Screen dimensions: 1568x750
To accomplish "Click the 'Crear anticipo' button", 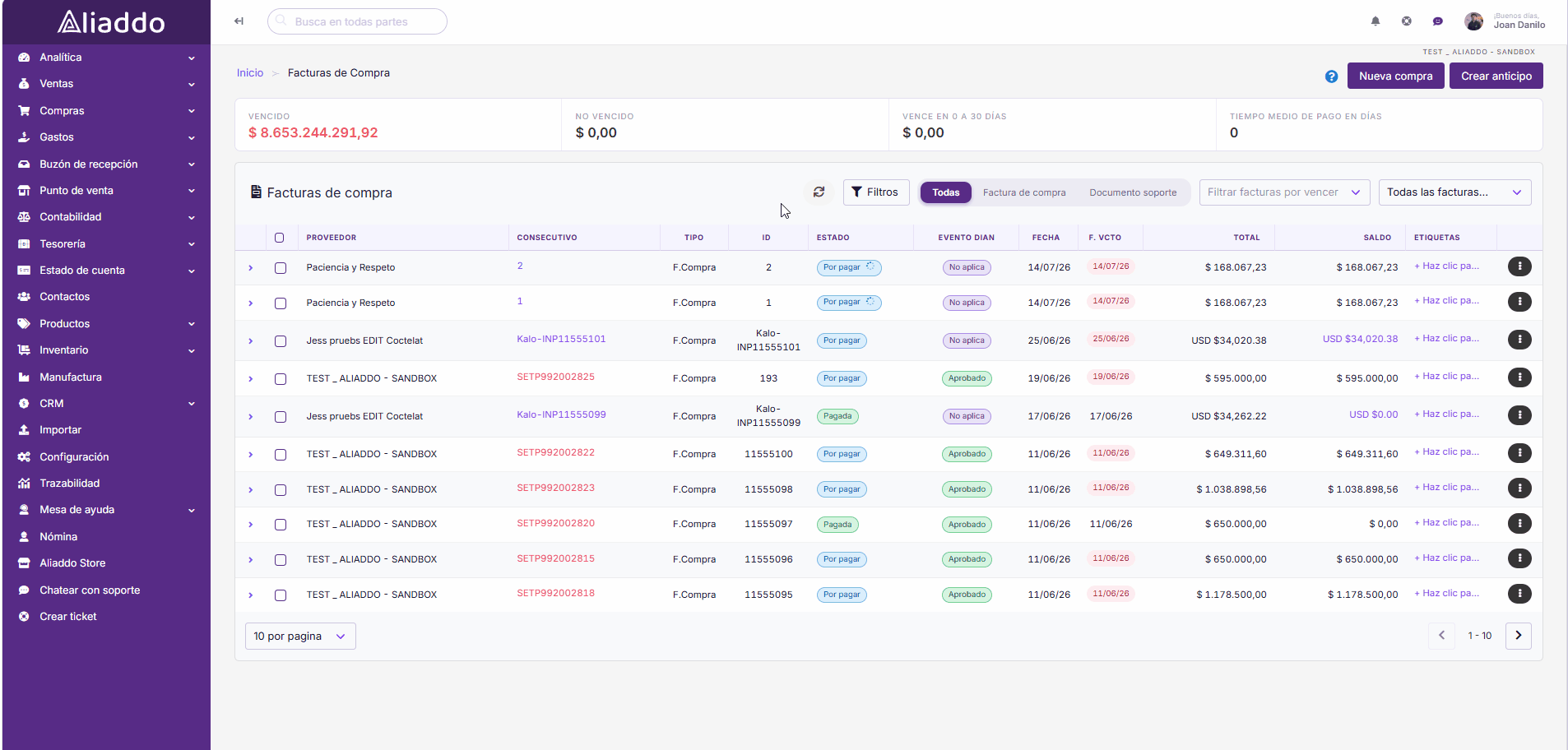I will click(1496, 76).
